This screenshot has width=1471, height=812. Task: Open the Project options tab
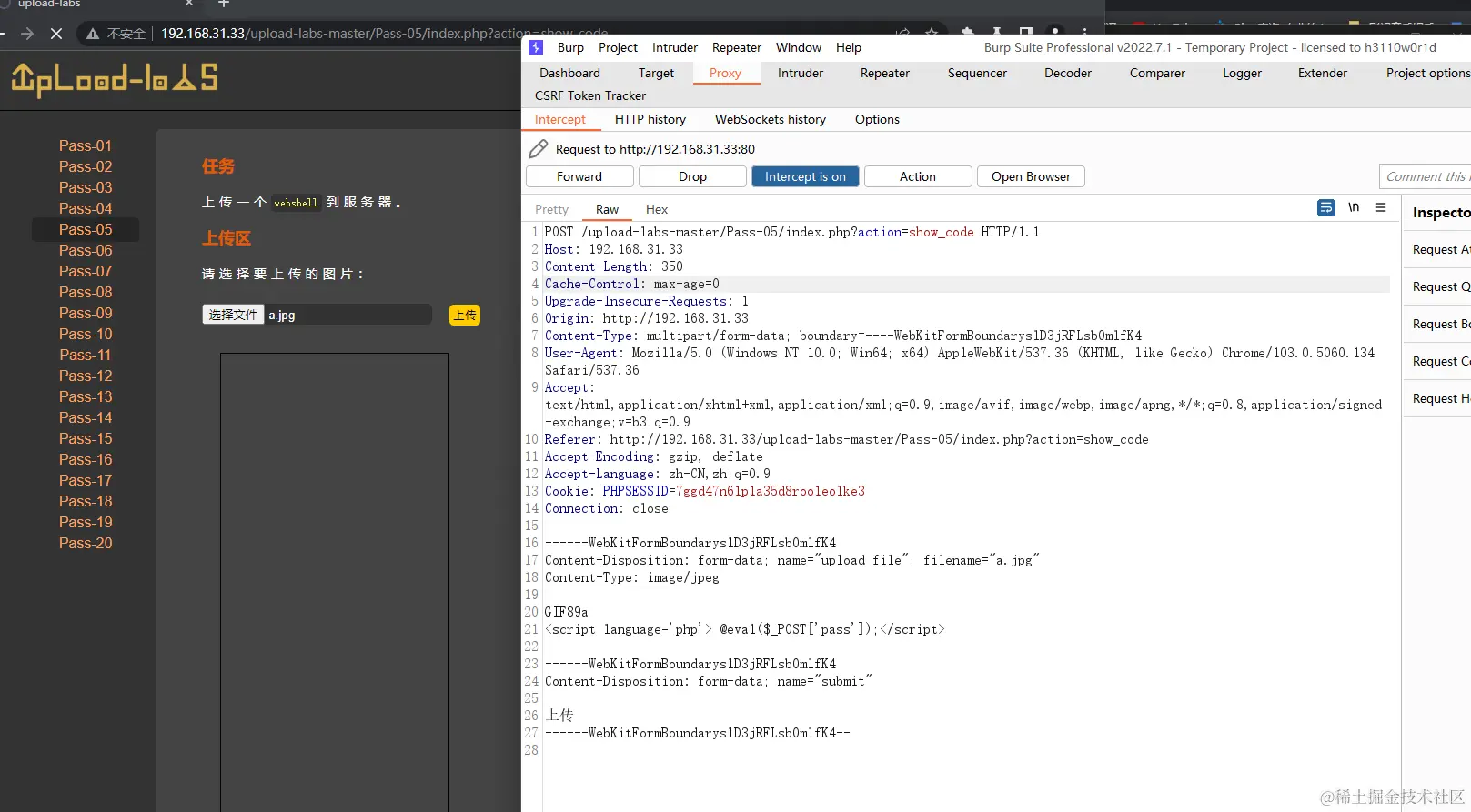1427,73
